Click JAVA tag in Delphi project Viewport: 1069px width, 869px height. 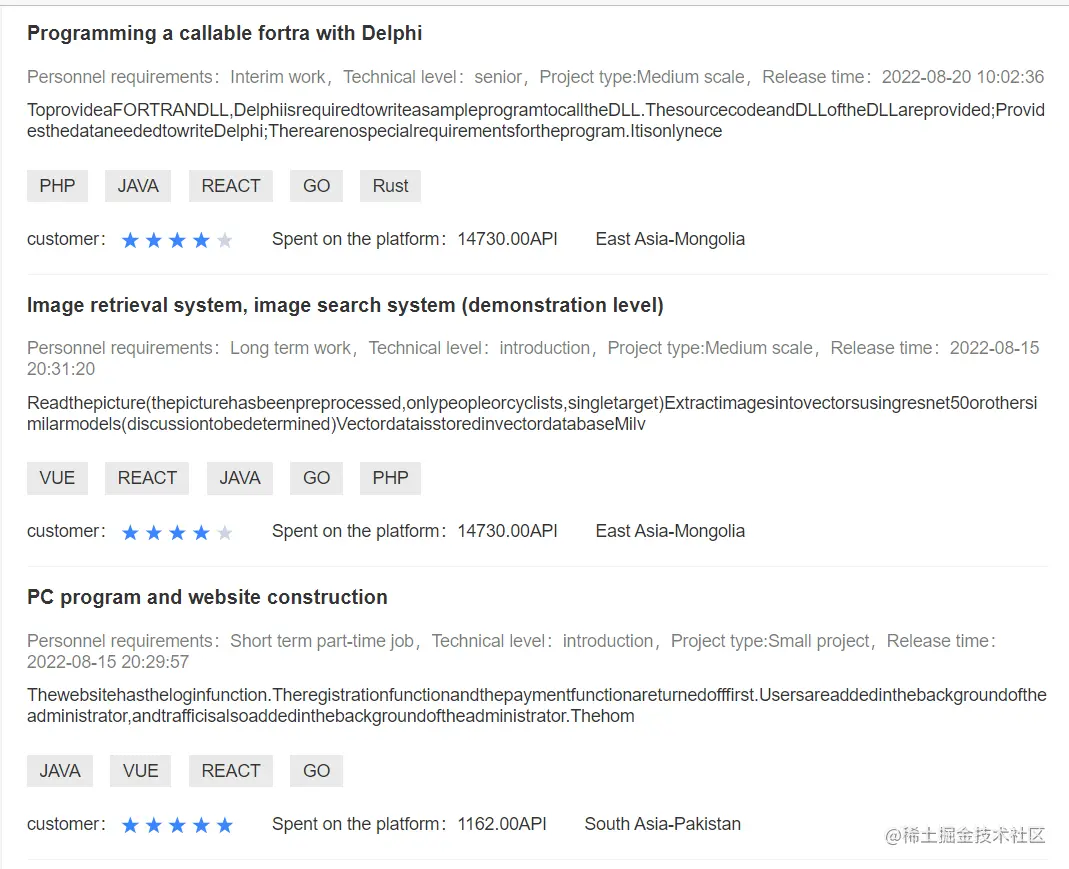tap(138, 186)
